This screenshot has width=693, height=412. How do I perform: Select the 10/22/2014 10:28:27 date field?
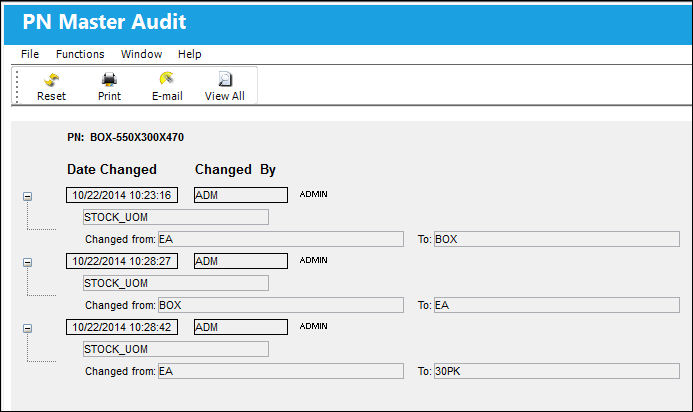point(122,261)
